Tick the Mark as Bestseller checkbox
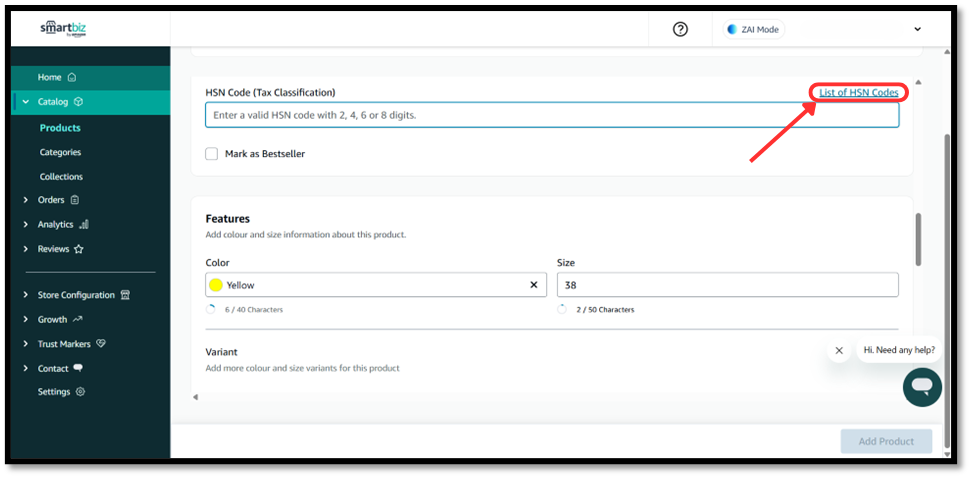This screenshot has width=970, height=477. 211,154
